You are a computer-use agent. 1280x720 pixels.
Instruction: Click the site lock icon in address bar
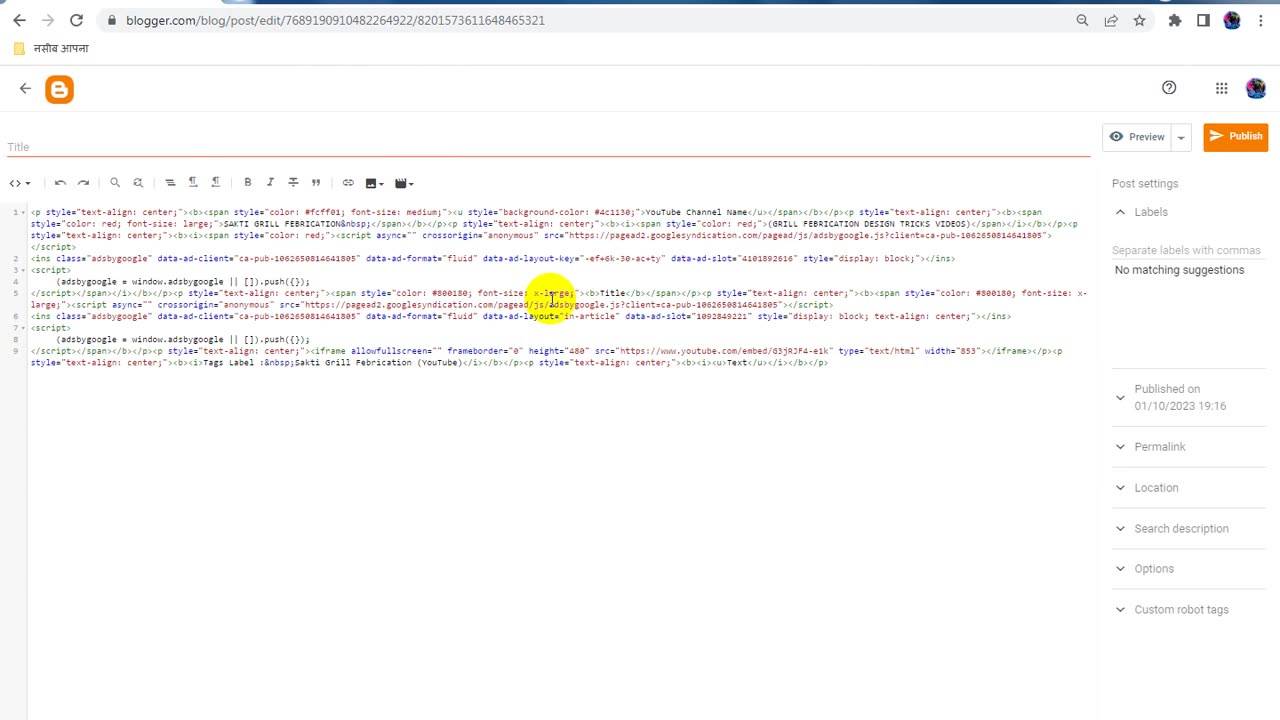pyautogui.click(x=110, y=20)
